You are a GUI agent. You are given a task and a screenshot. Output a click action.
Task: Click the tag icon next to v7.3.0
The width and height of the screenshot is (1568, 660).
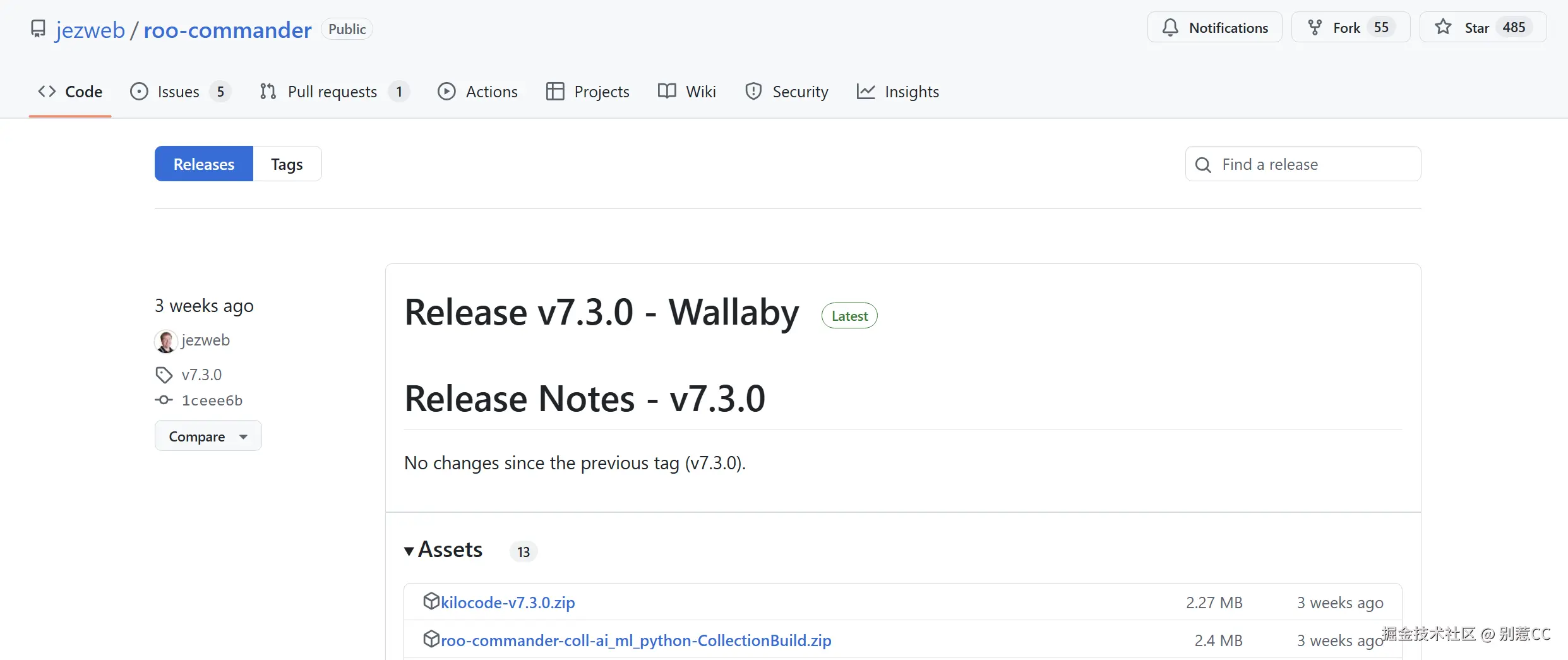coord(164,375)
